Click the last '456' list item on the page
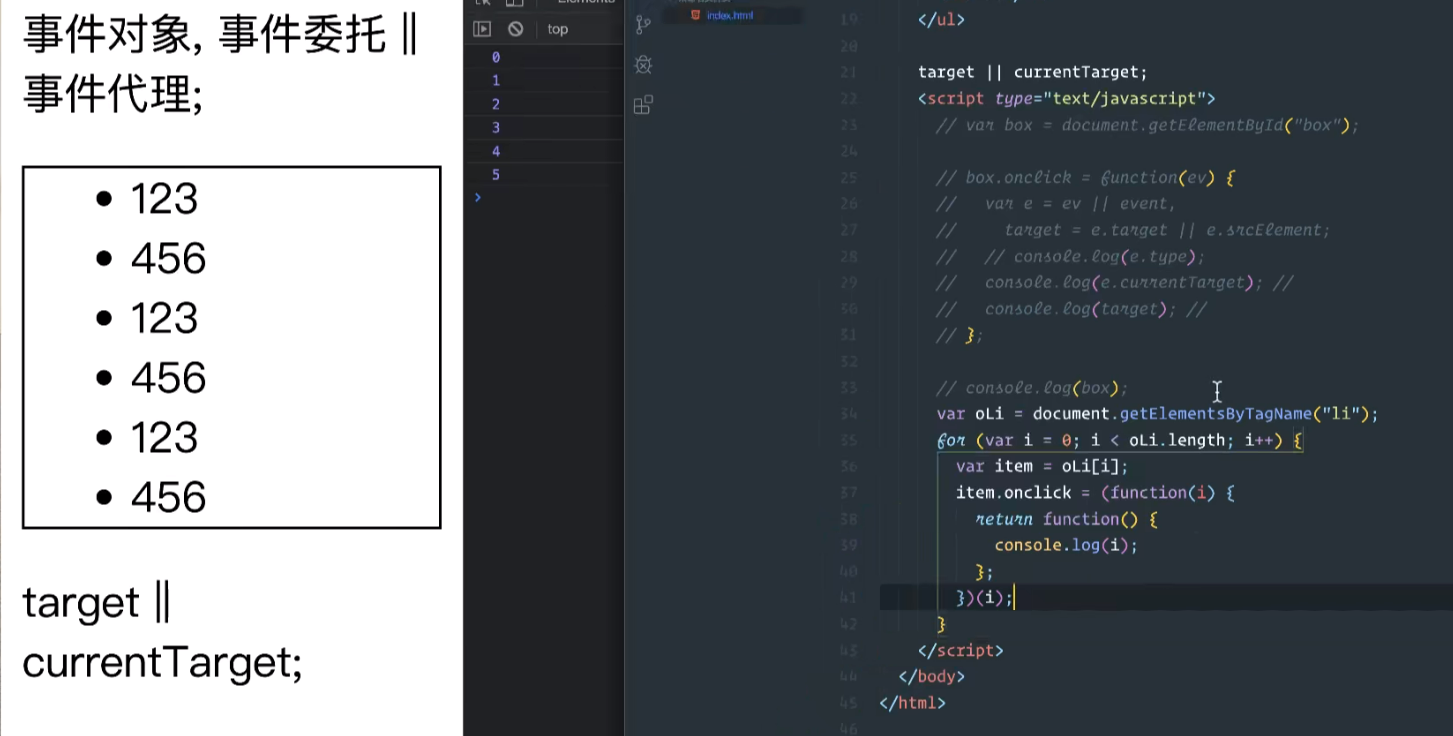 coord(168,497)
